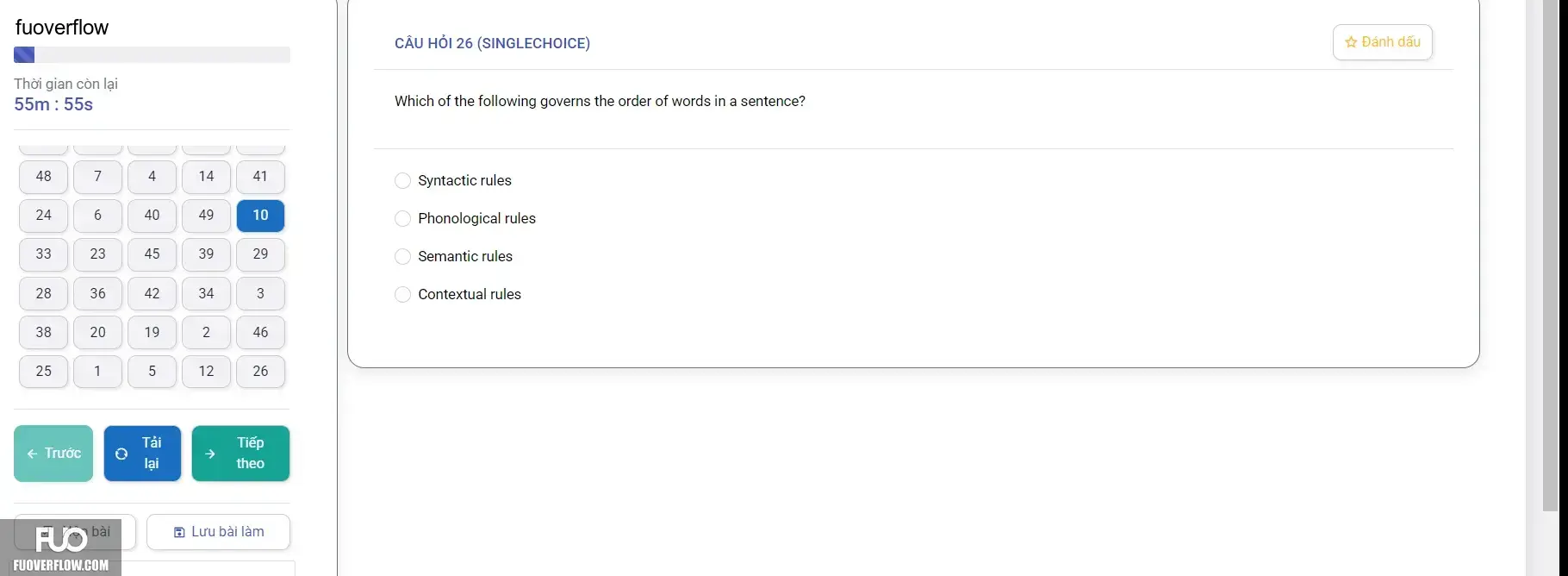Viewport: 1568px width, 576px height.
Task: Open question number 2
Action: point(206,333)
